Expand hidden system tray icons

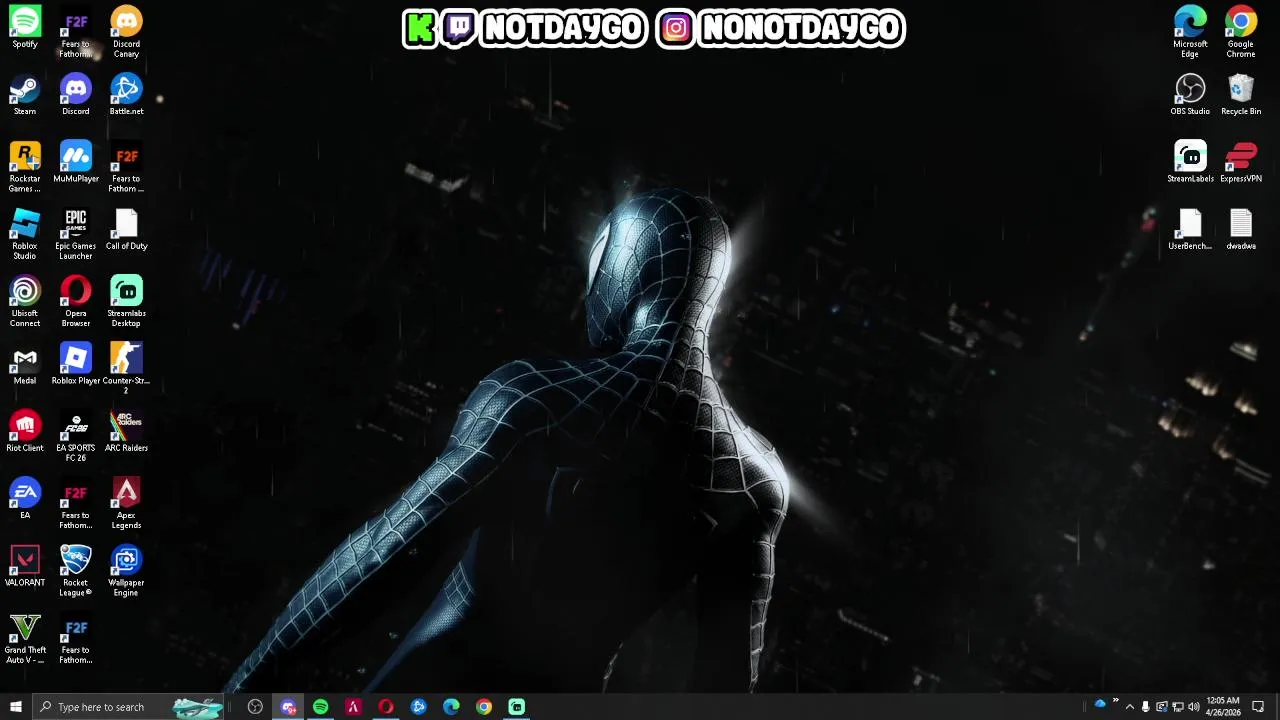(x=1130, y=707)
